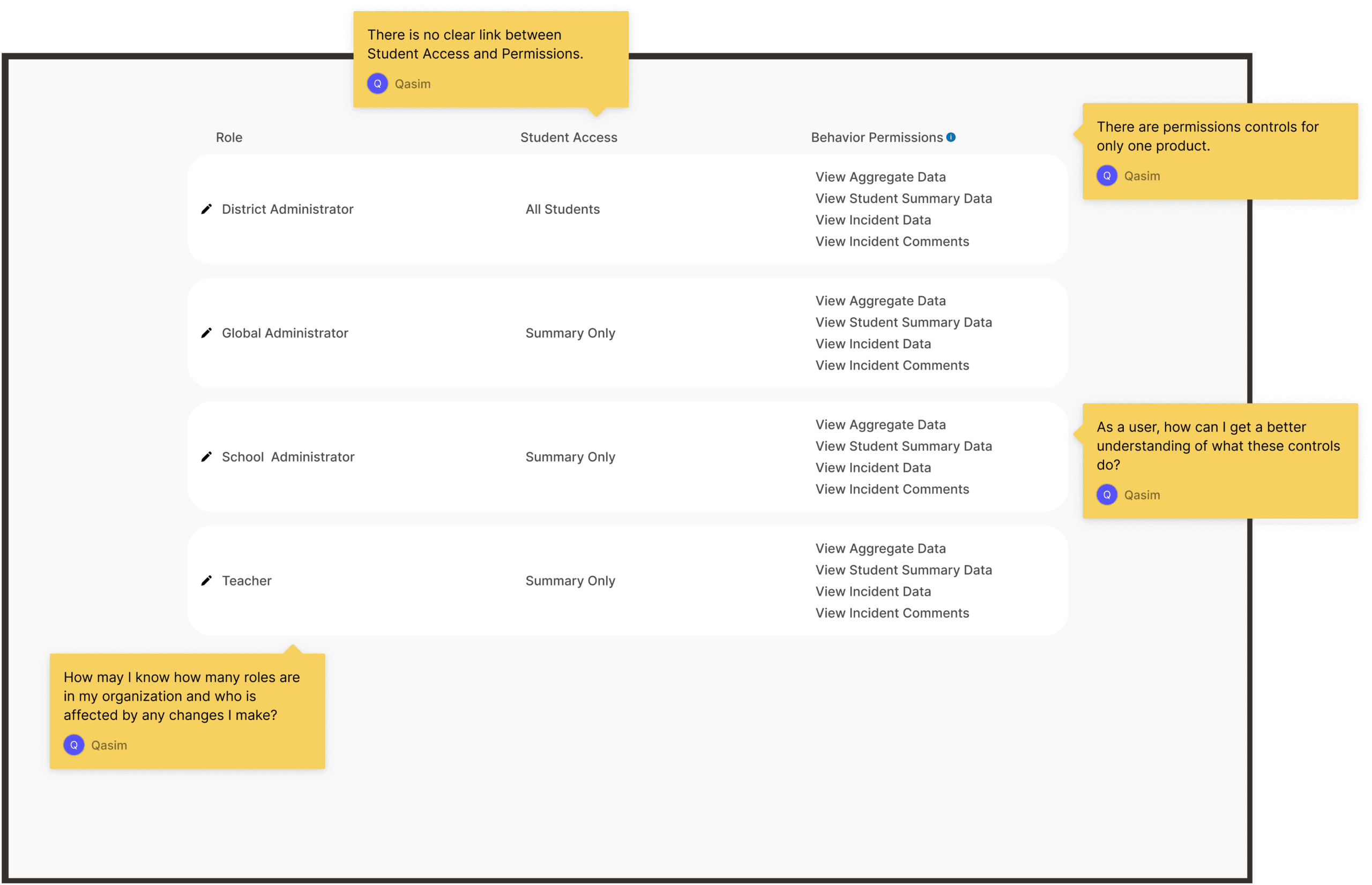
Task: Open the comment asking what these controls do
Action: (1220, 461)
